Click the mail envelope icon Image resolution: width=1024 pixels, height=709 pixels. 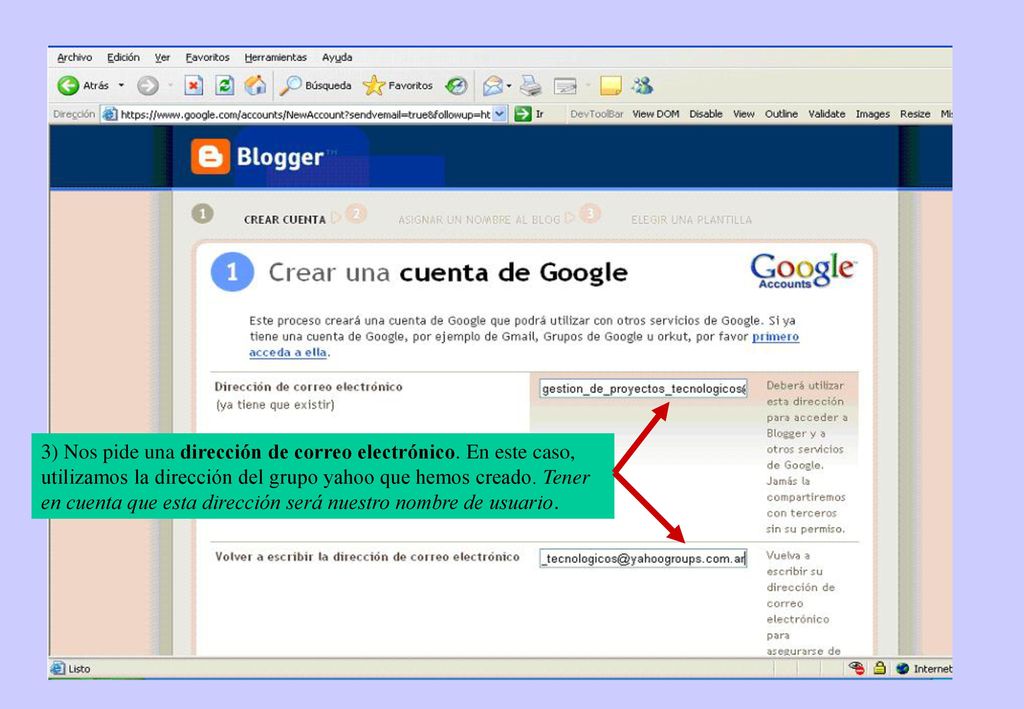[493, 86]
